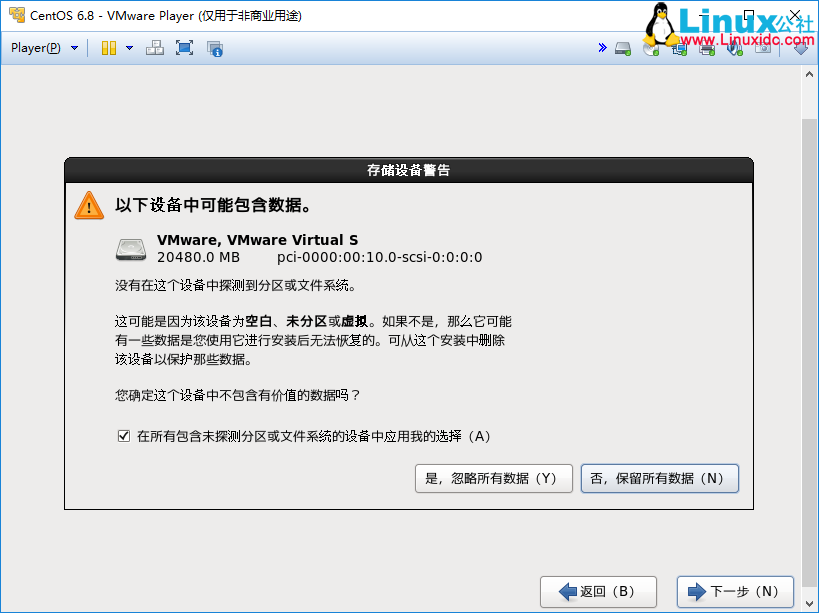Click the warning triangle in the storage dialog
819x613 pixels.
coord(88,207)
